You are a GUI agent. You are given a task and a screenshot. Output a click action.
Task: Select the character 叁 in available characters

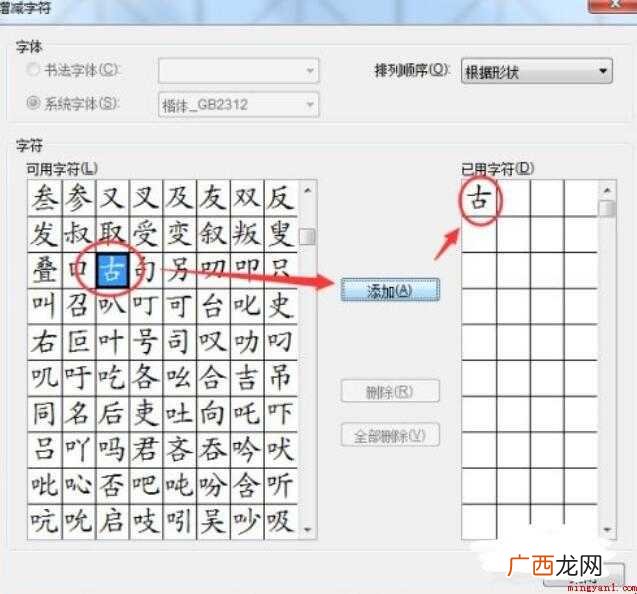tap(45, 198)
